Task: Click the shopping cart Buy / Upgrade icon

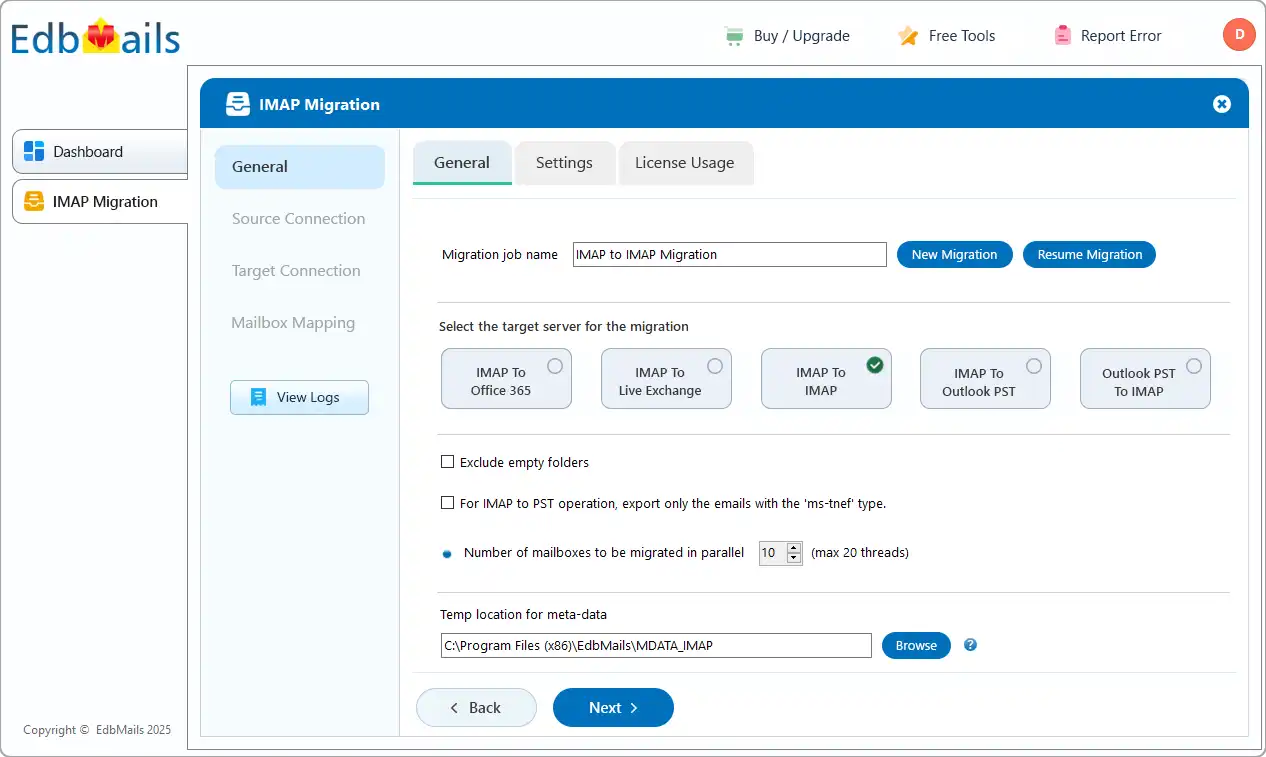Action: (x=734, y=36)
